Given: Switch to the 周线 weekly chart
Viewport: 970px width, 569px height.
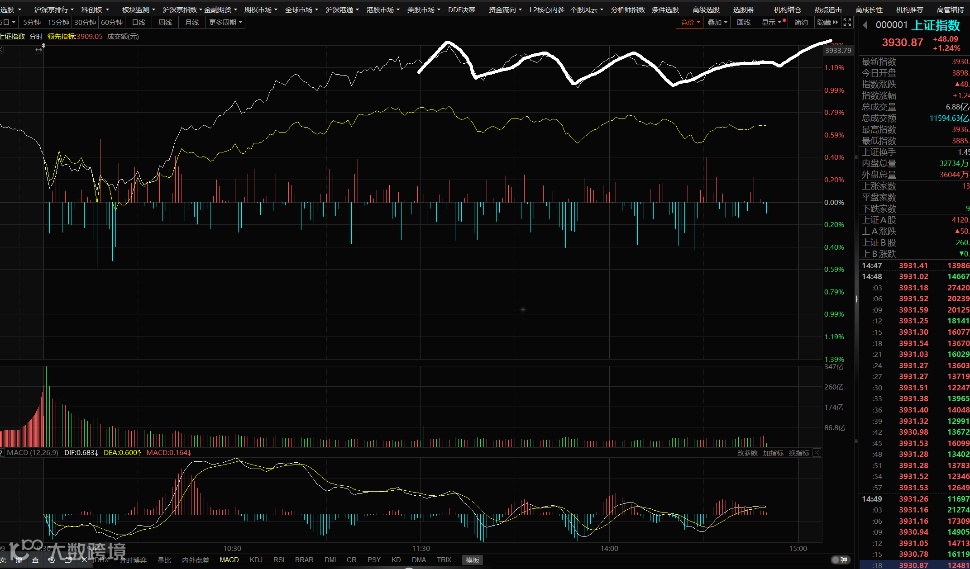Looking at the screenshot, I should point(165,22).
